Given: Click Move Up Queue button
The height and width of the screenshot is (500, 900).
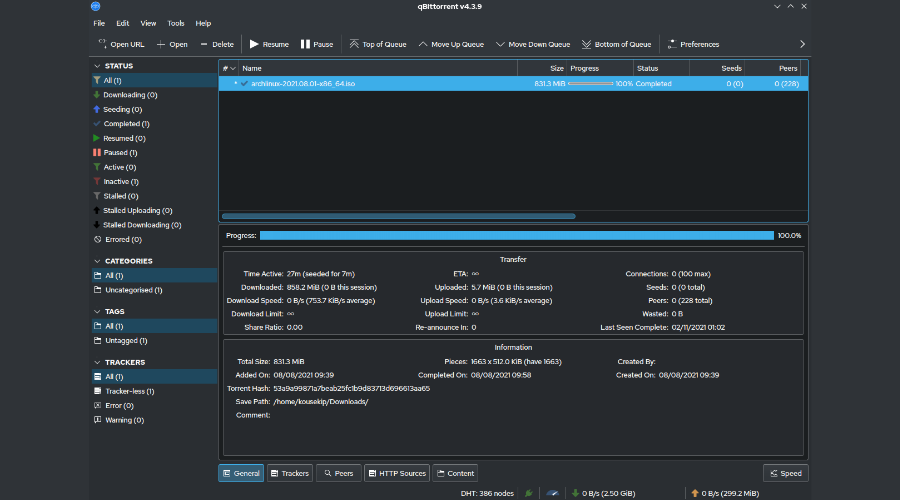Looking at the screenshot, I should (x=451, y=44).
